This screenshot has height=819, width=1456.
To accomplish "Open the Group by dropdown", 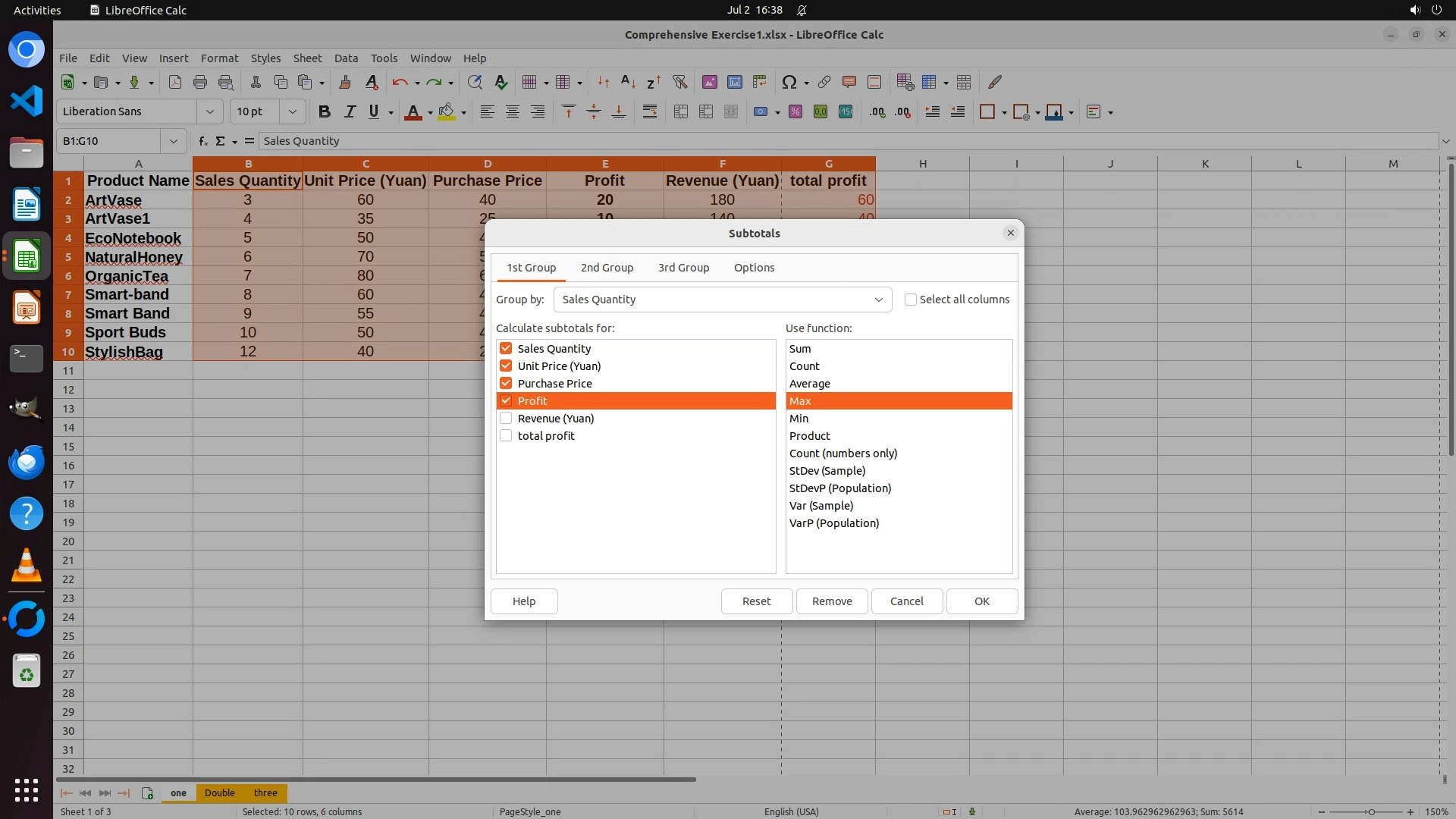I will click(722, 300).
